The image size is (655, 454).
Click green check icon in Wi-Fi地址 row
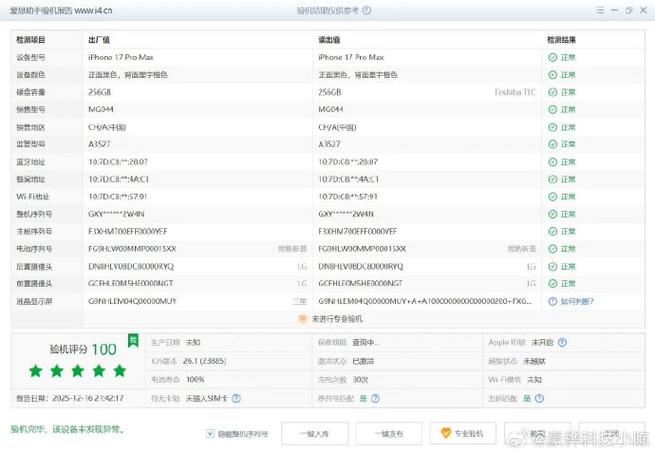pos(553,197)
